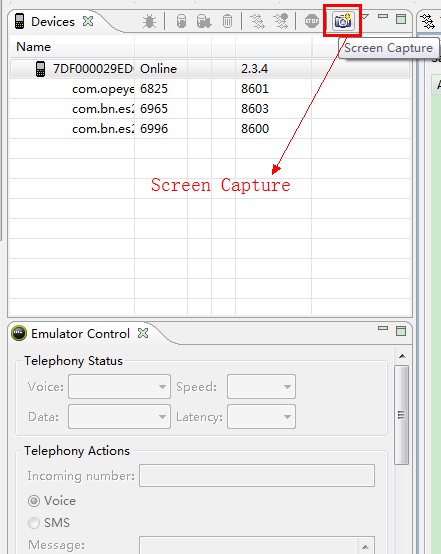Screen dimensions: 441x554
Task: Click the Name column header
Action: coord(72,47)
